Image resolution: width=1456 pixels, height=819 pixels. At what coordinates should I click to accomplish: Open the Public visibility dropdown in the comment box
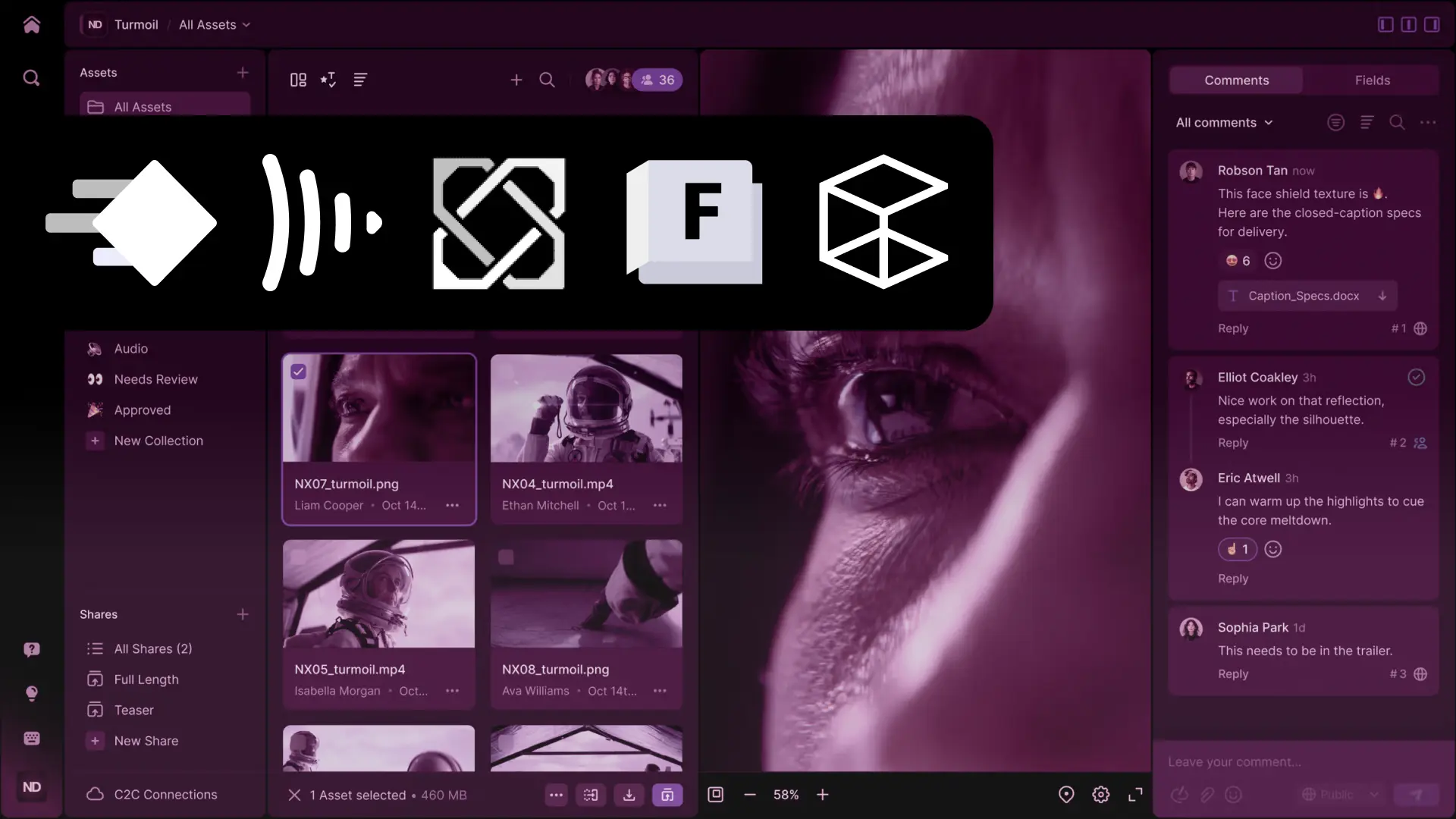(x=1339, y=795)
